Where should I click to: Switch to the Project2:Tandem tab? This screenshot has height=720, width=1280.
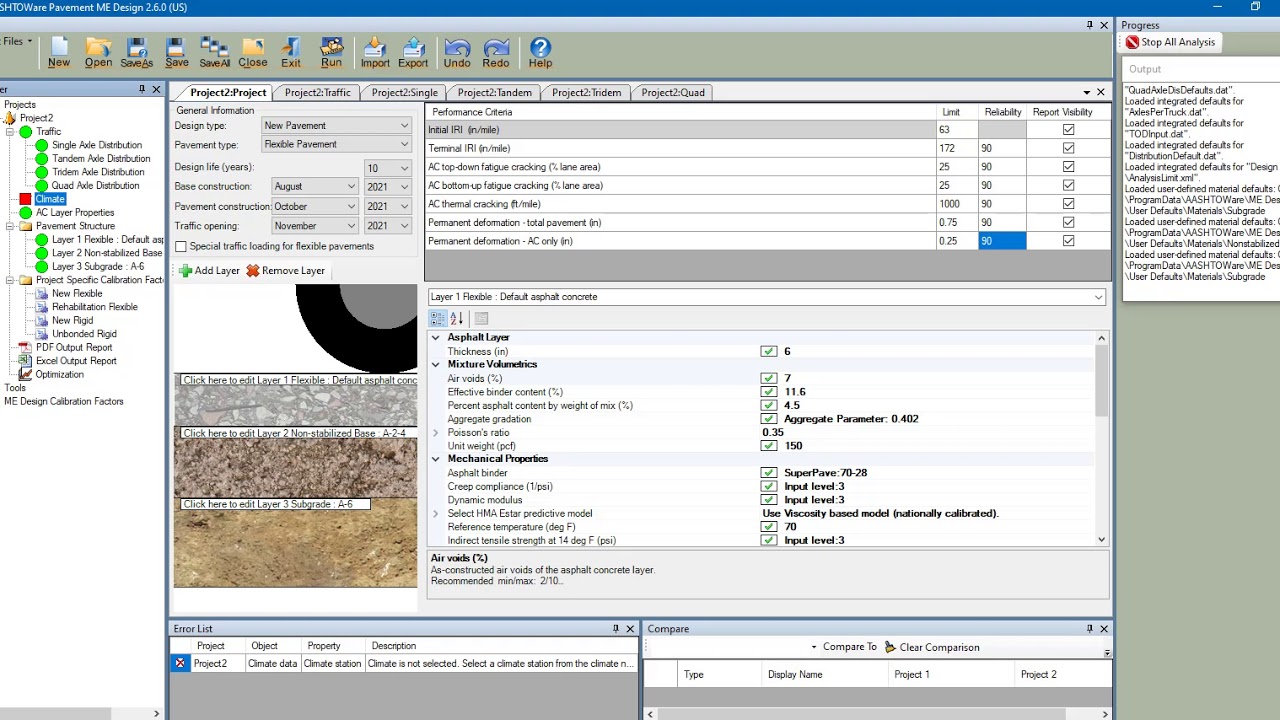tap(495, 92)
